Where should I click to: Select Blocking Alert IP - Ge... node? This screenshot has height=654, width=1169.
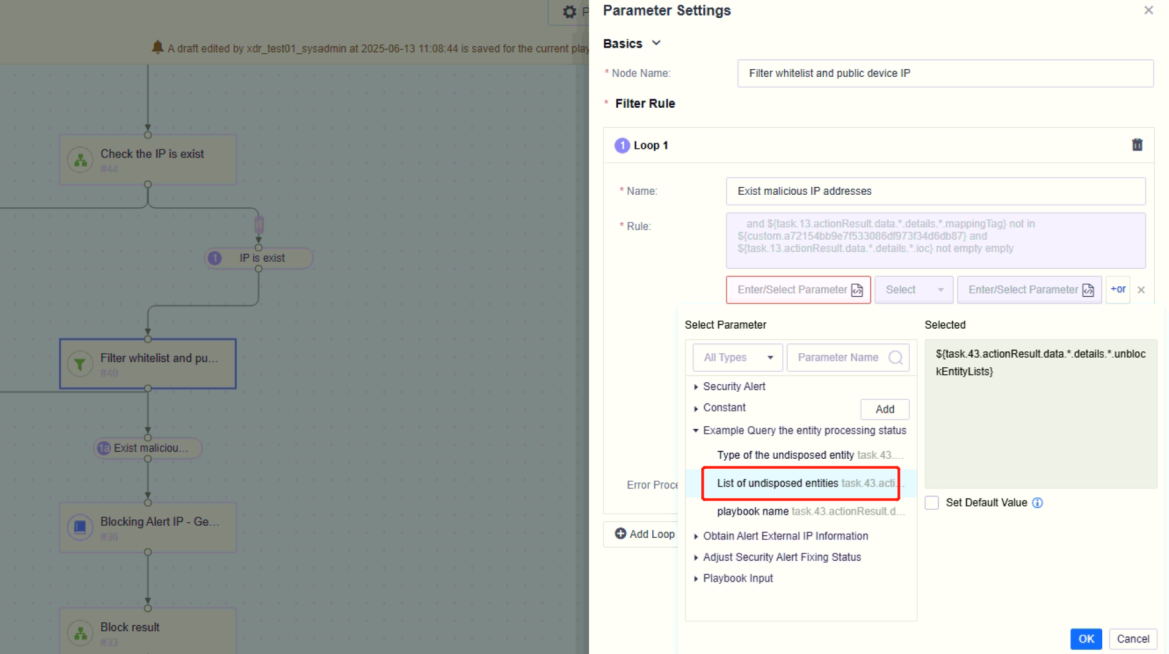pos(148,527)
